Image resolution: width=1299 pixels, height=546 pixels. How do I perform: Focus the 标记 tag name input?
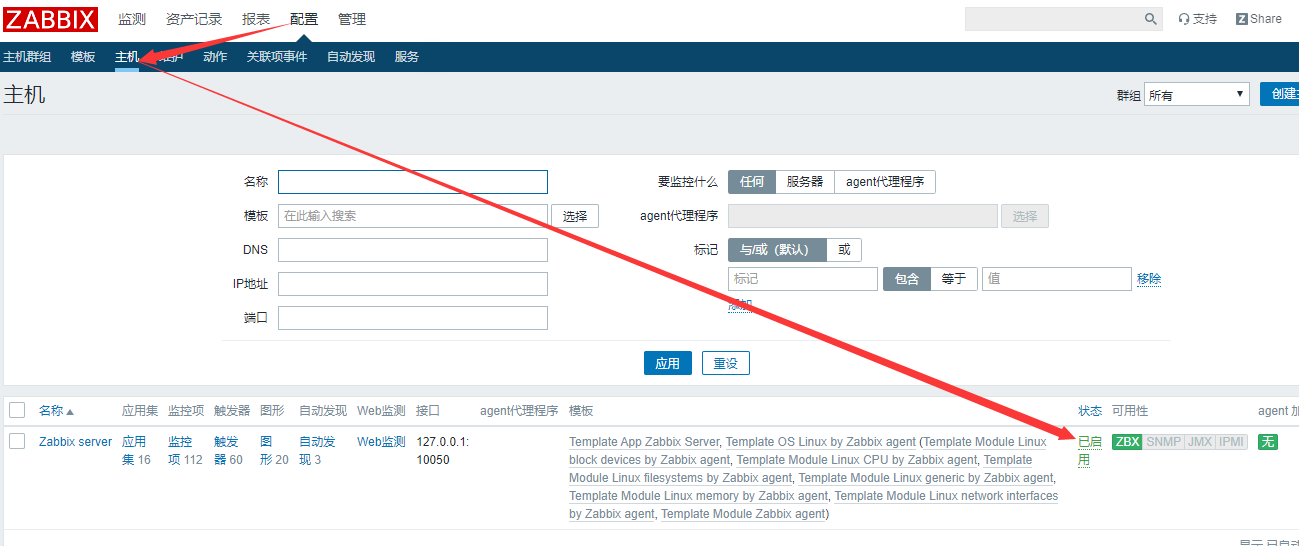click(803, 279)
